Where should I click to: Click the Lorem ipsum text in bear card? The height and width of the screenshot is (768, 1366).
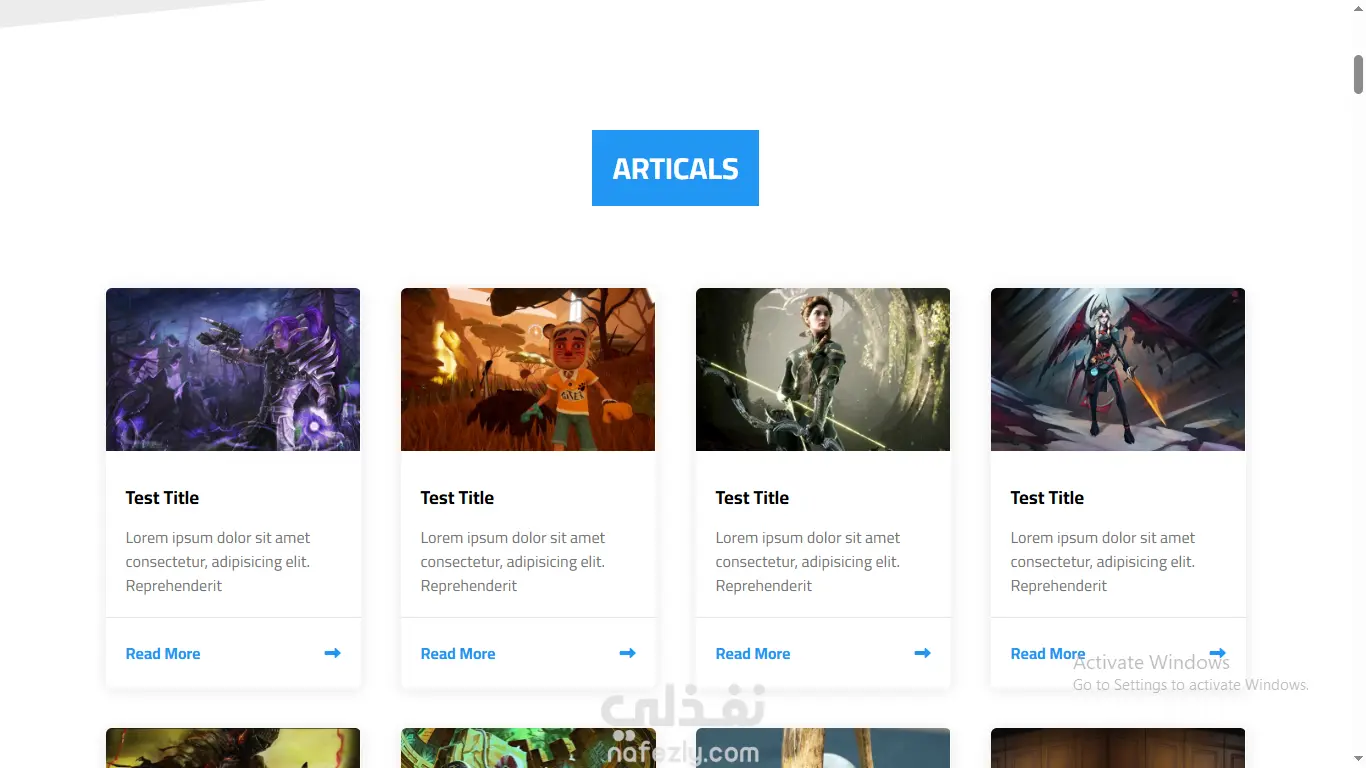coord(513,562)
